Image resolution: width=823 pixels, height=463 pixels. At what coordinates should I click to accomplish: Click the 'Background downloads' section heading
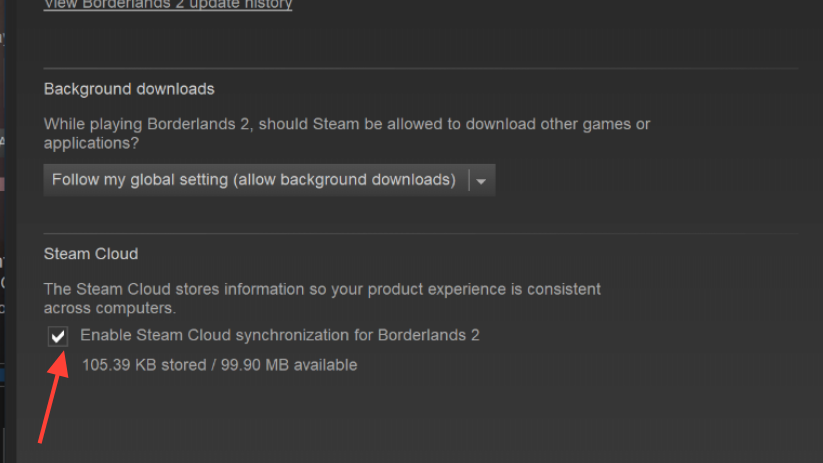pos(129,89)
